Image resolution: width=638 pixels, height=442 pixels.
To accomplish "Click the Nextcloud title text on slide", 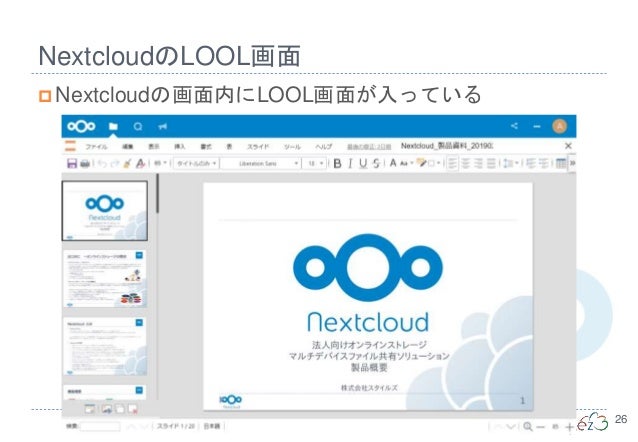I will pyautogui.click(x=368, y=322).
